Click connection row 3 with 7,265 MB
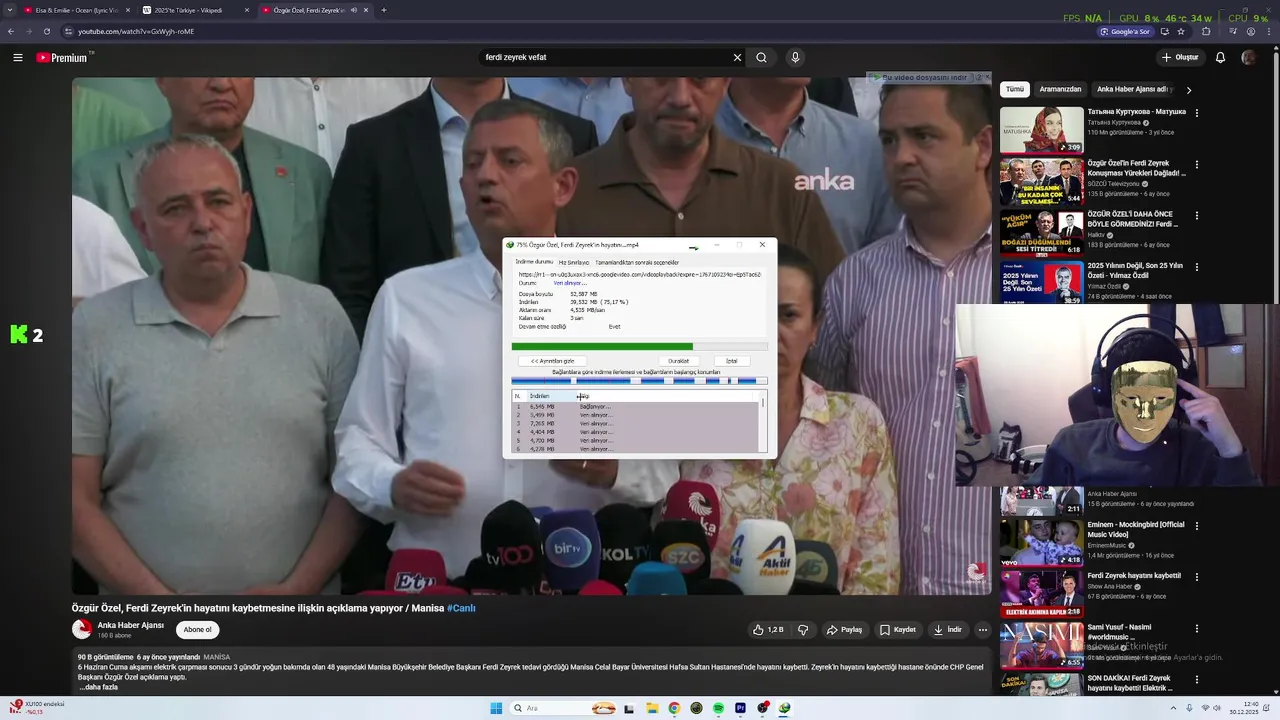This screenshot has height=720, width=1280. click(x=637, y=424)
